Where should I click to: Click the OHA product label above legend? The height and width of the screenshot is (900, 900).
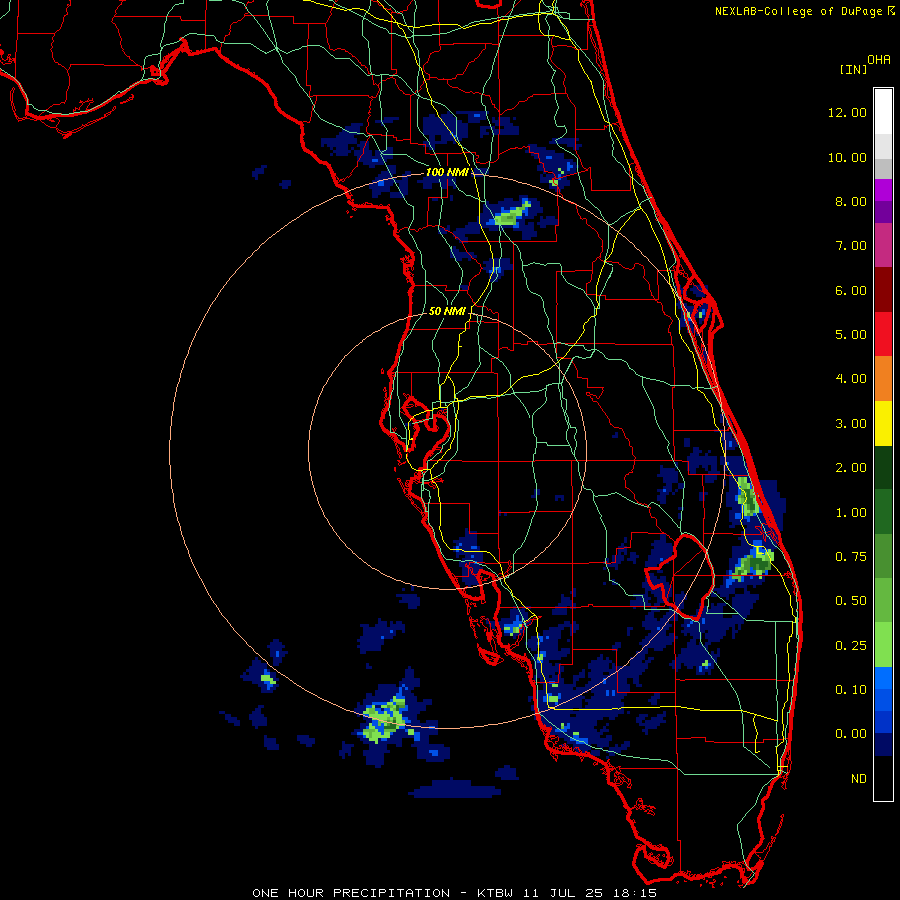[879, 59]
